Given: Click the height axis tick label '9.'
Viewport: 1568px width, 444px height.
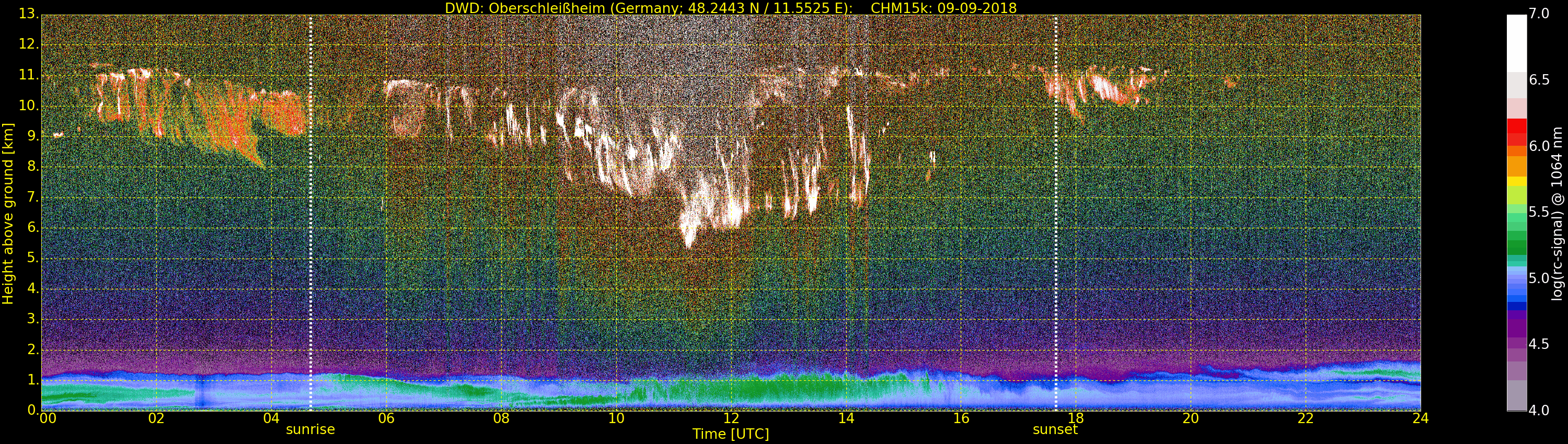Looking at the screenshot, I should [x=32, y=136].
